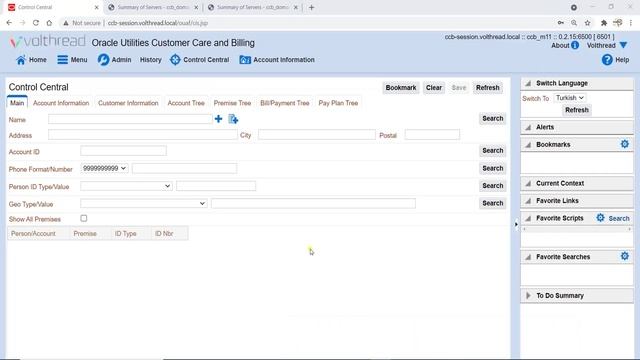Click the password key icon
The height and width of the screenshot is (360, 640).
[x=561, y=23]
